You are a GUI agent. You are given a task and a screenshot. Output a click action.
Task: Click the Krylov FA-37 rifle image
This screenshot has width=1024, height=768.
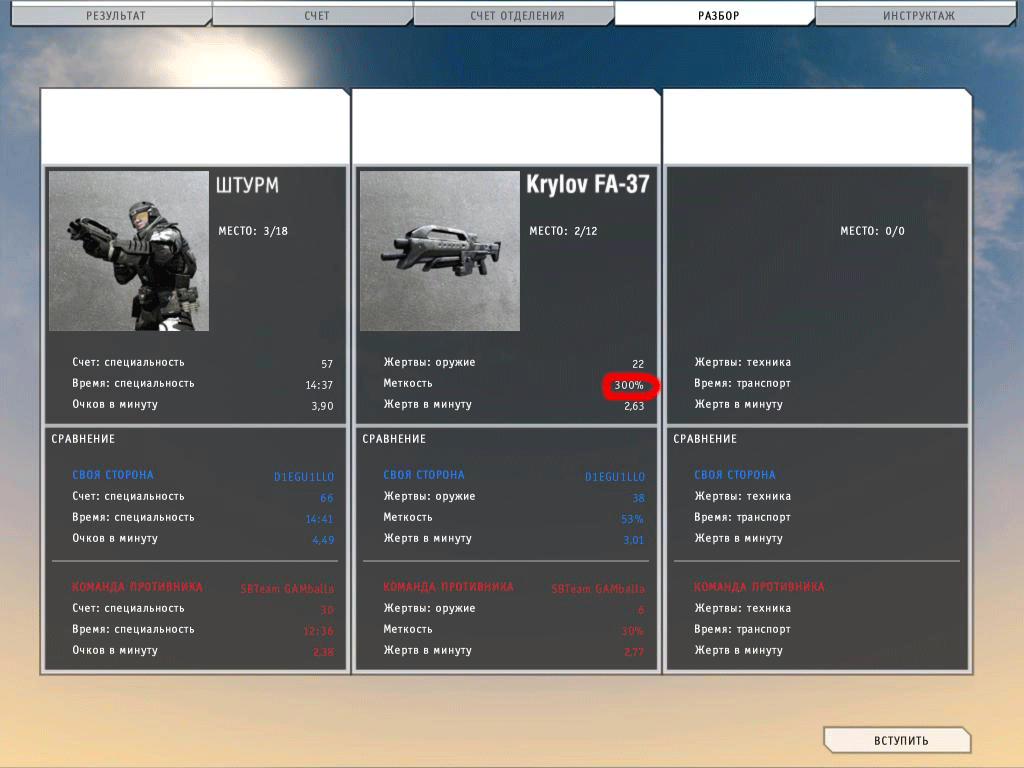[440, 251]
